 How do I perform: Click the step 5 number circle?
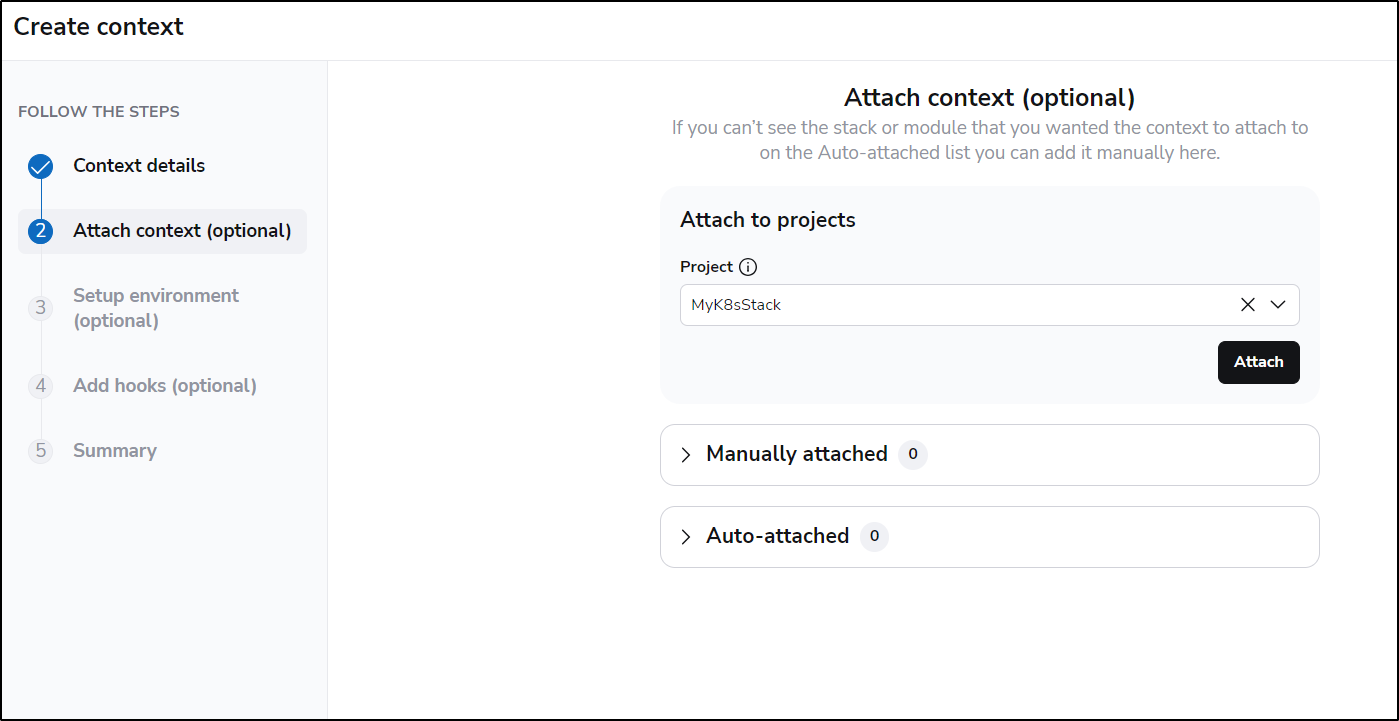coord(41,451)
